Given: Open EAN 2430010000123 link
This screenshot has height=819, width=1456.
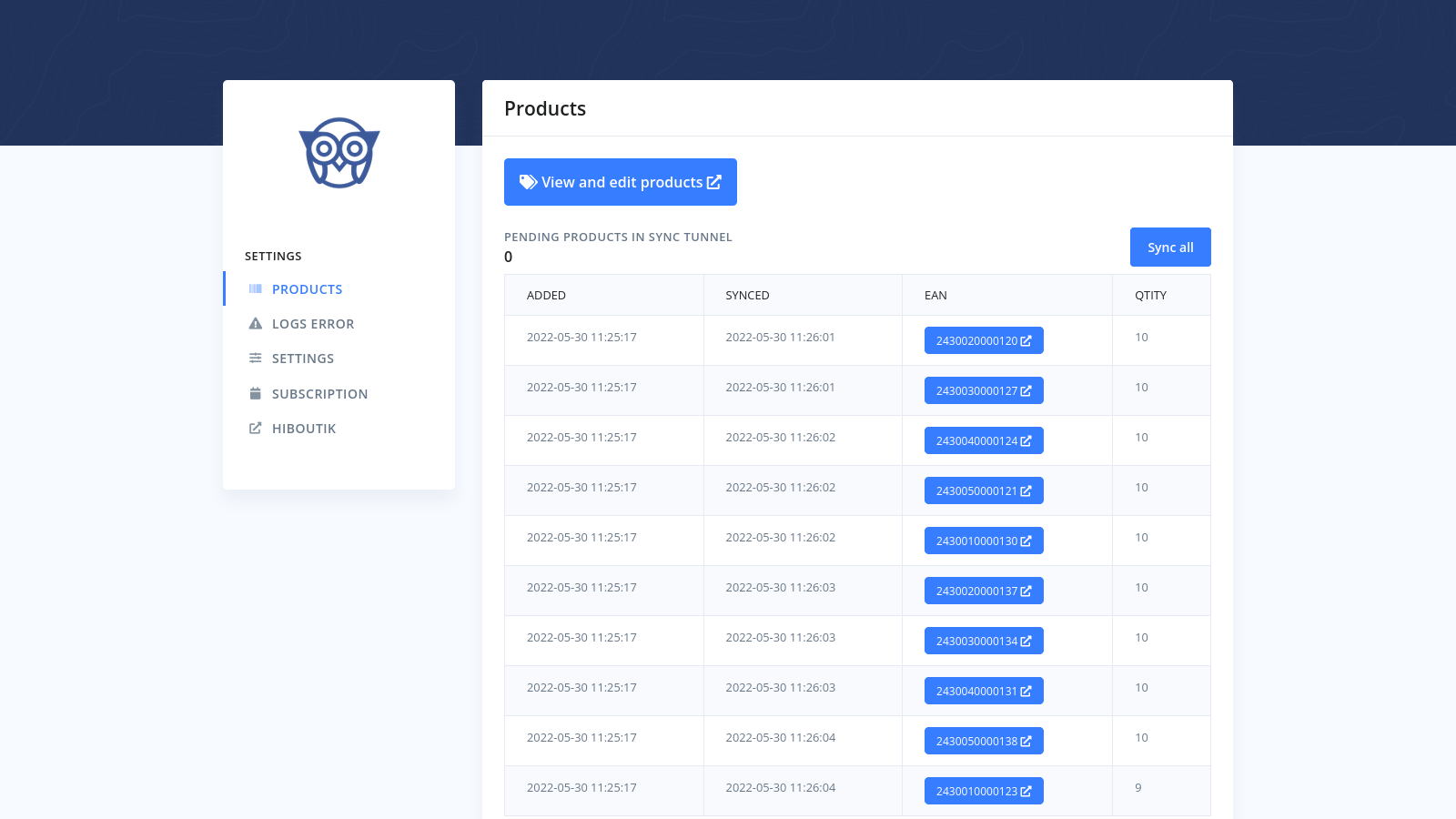Looking at the screenshot, I should [984, 791].
